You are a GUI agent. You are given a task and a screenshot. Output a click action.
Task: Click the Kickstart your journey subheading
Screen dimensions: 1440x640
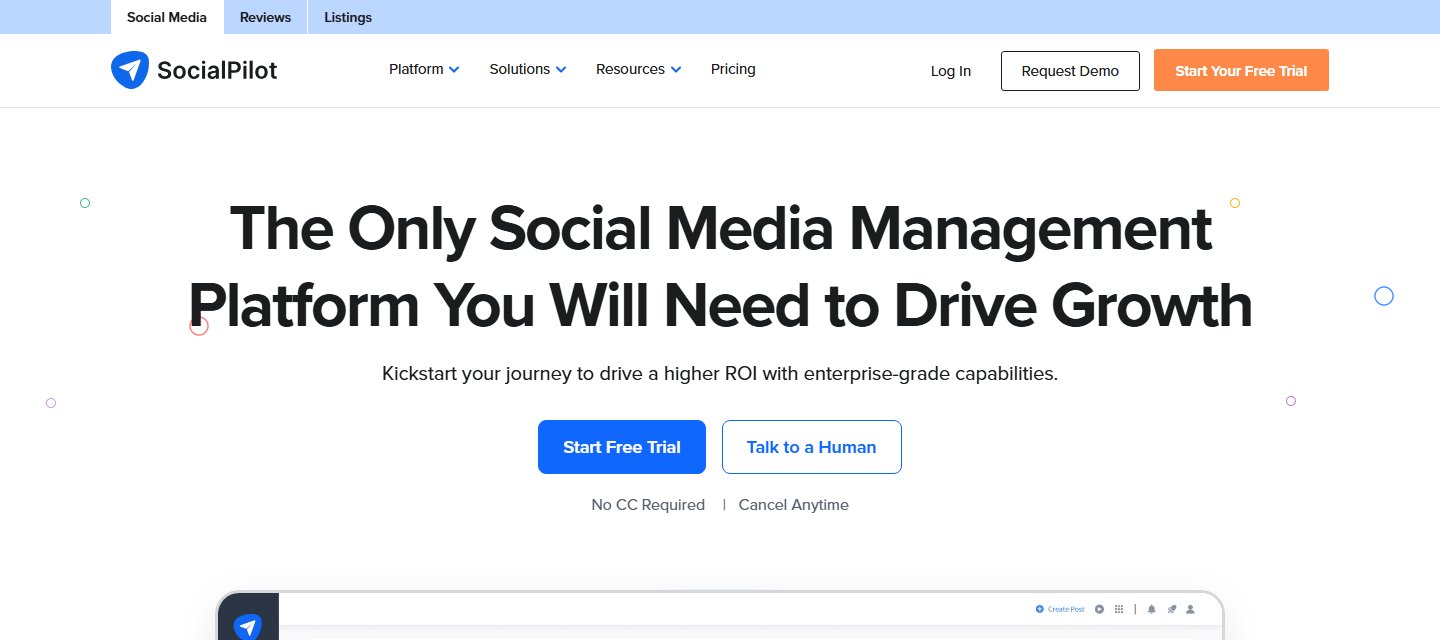point(720,374)
